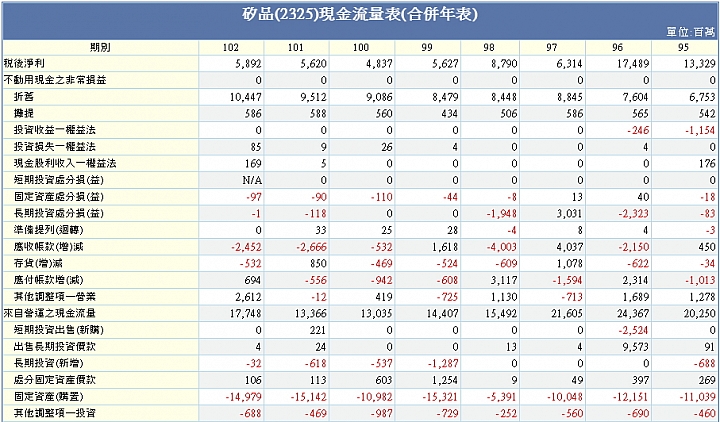Click the 850 value in 存貨(增)減 row
Screen dimensions: 720x422
pyautogui.click(x=318, y=264)
